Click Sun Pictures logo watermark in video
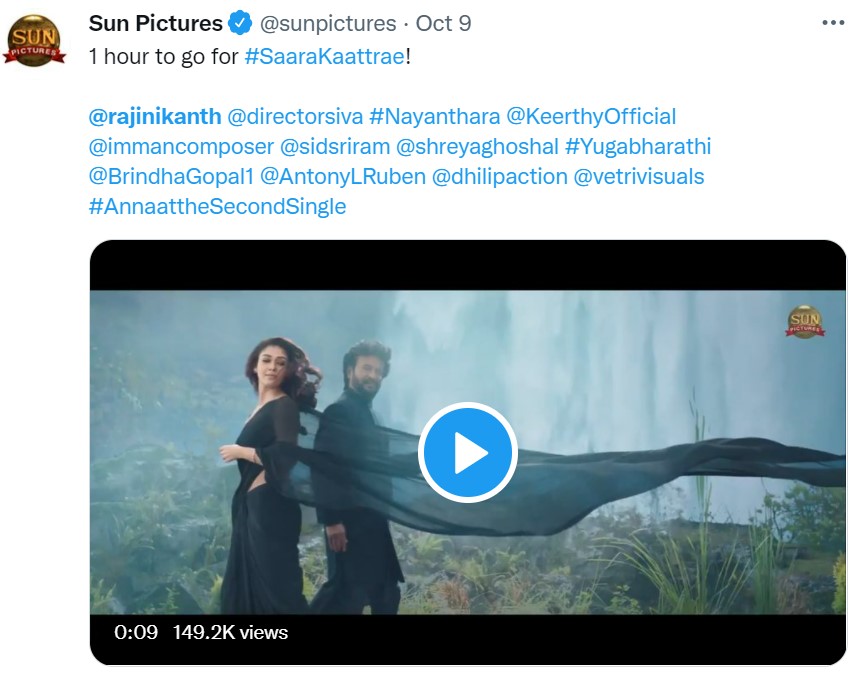Screen dimensions: 859x676 (804, 322)
